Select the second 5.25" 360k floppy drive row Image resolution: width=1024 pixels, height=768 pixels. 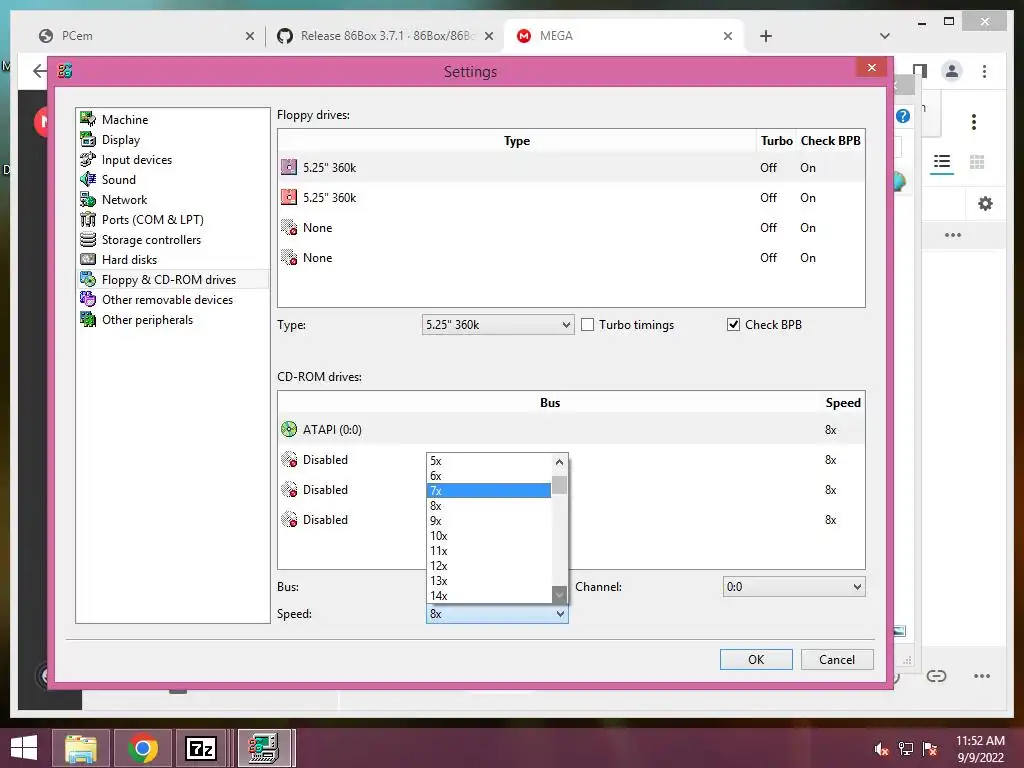[x=571, y=198]
